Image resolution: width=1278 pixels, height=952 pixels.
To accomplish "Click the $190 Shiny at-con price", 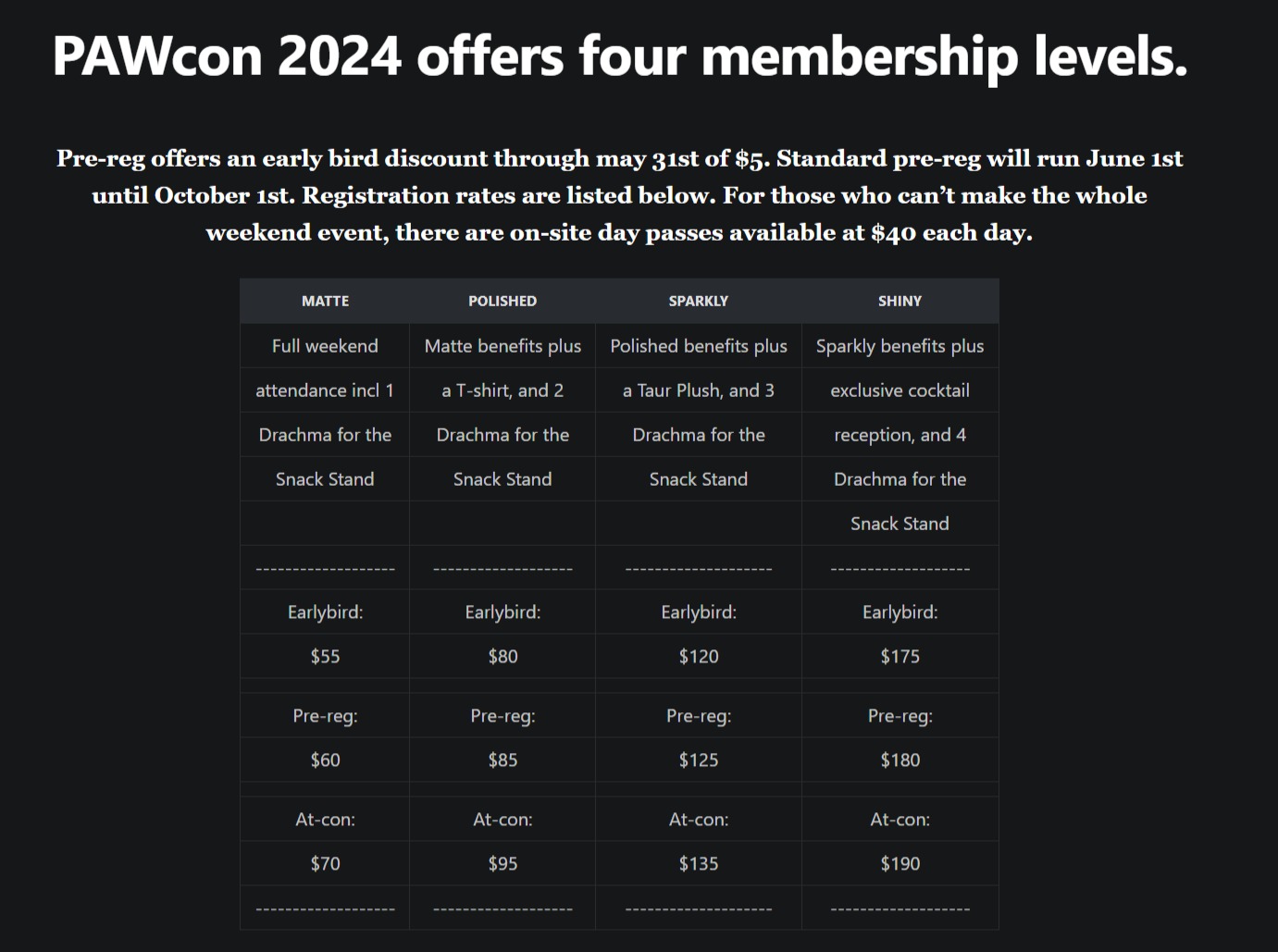I will [x=900, y=863].
